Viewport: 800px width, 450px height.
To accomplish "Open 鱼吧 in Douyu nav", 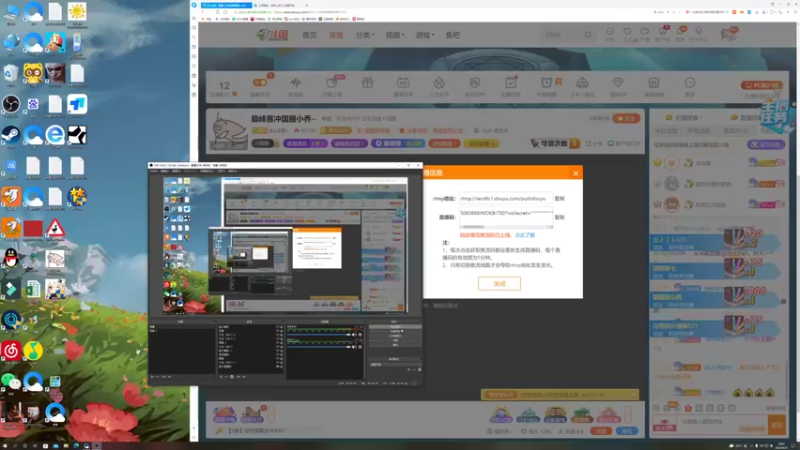I will tap(453, 35).
